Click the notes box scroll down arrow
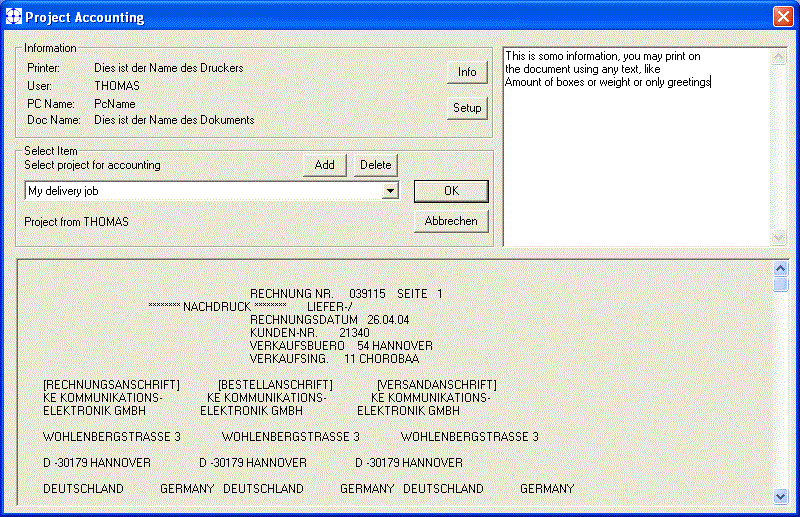The height and width of the screenshot is (517, 800). coord(780,237)
